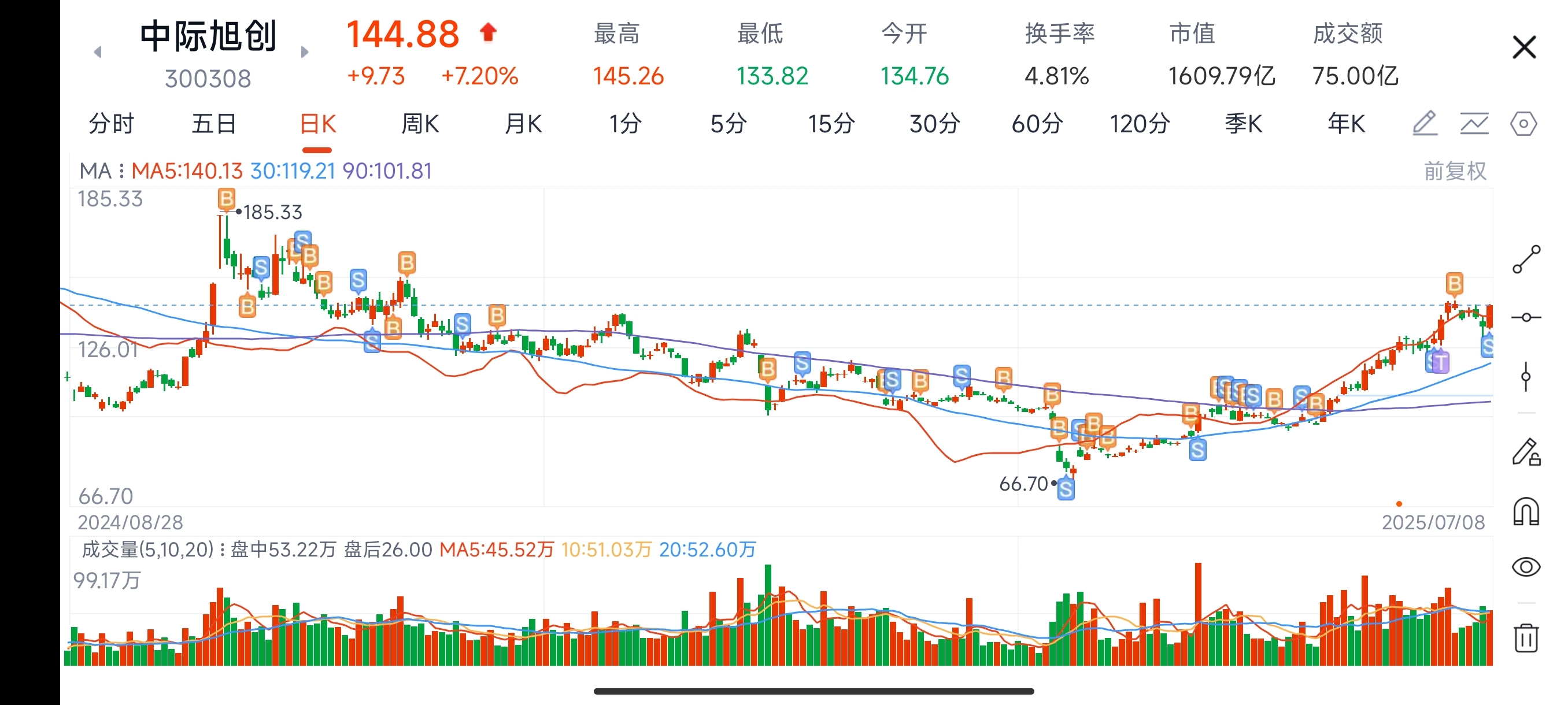Tap the 90:101.81 moving average readout

tap(387, 171)
